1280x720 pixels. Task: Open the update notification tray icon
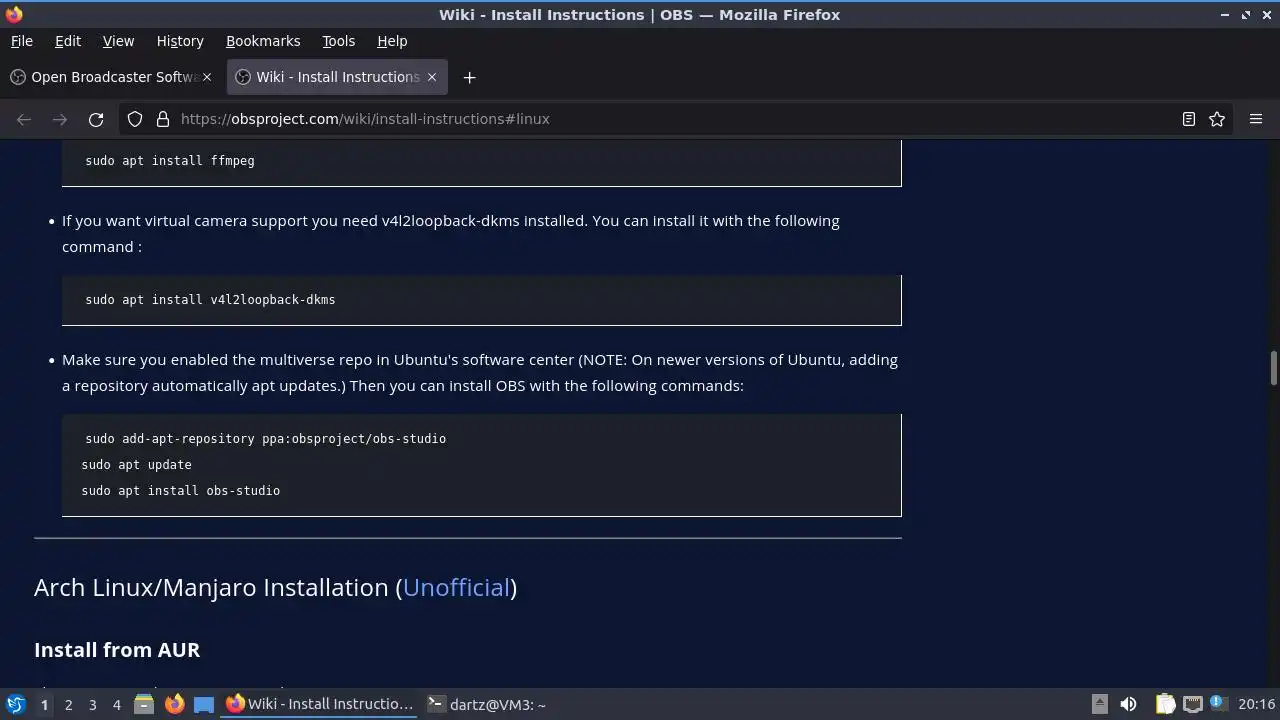[1218, 704]
